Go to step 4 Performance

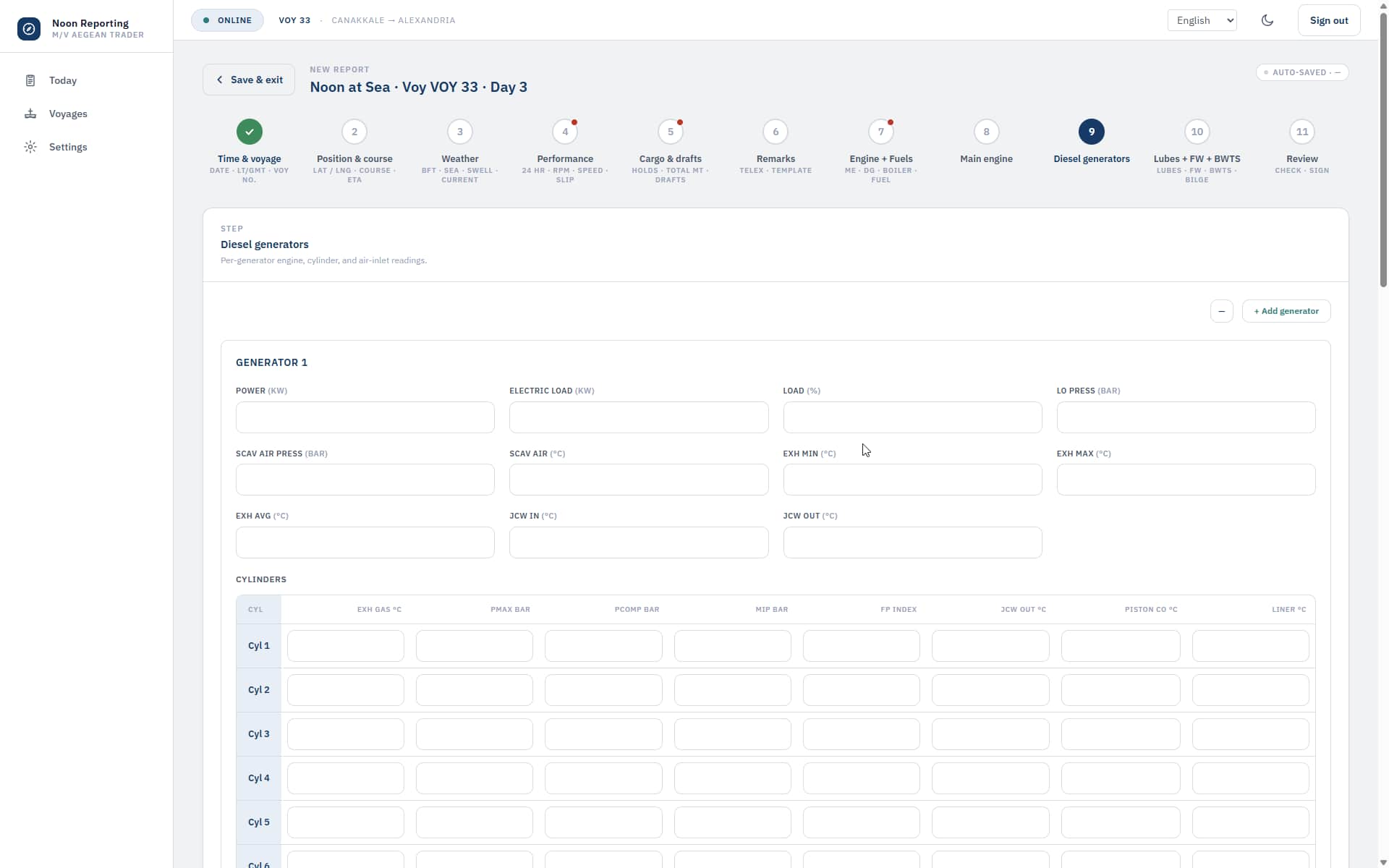[x=565, y=132]
